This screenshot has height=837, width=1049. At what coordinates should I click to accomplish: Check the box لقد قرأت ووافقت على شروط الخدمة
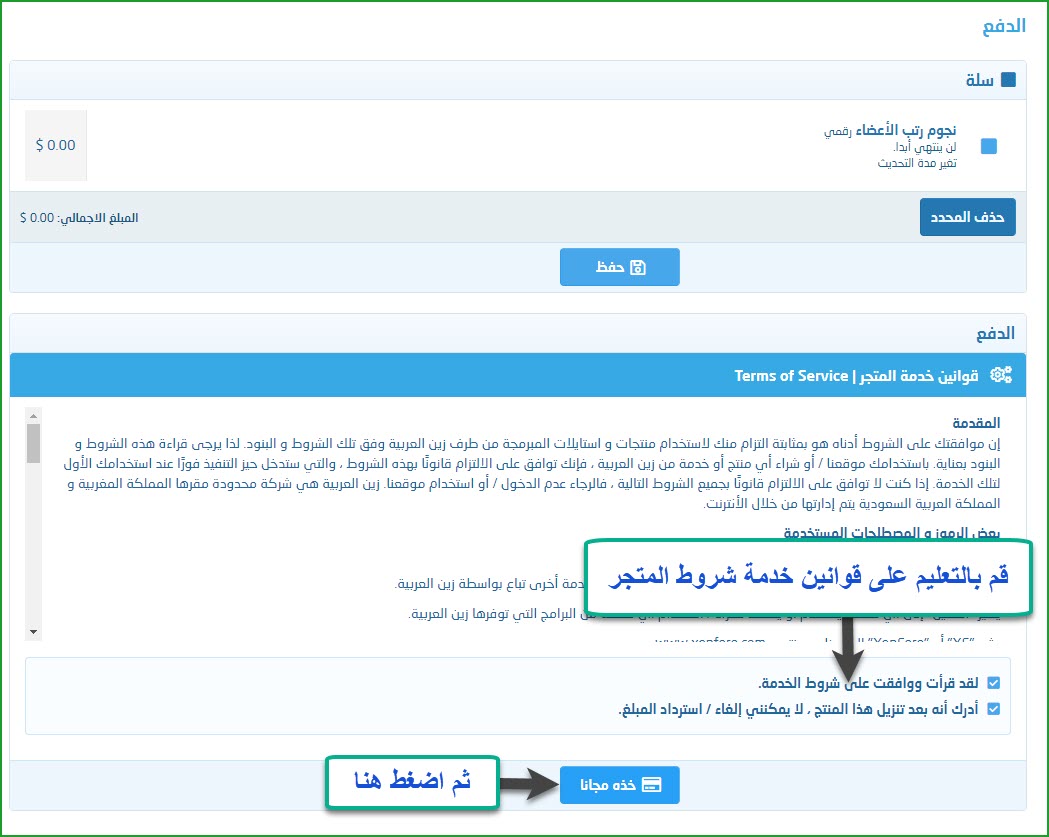(x=993, y=683)
